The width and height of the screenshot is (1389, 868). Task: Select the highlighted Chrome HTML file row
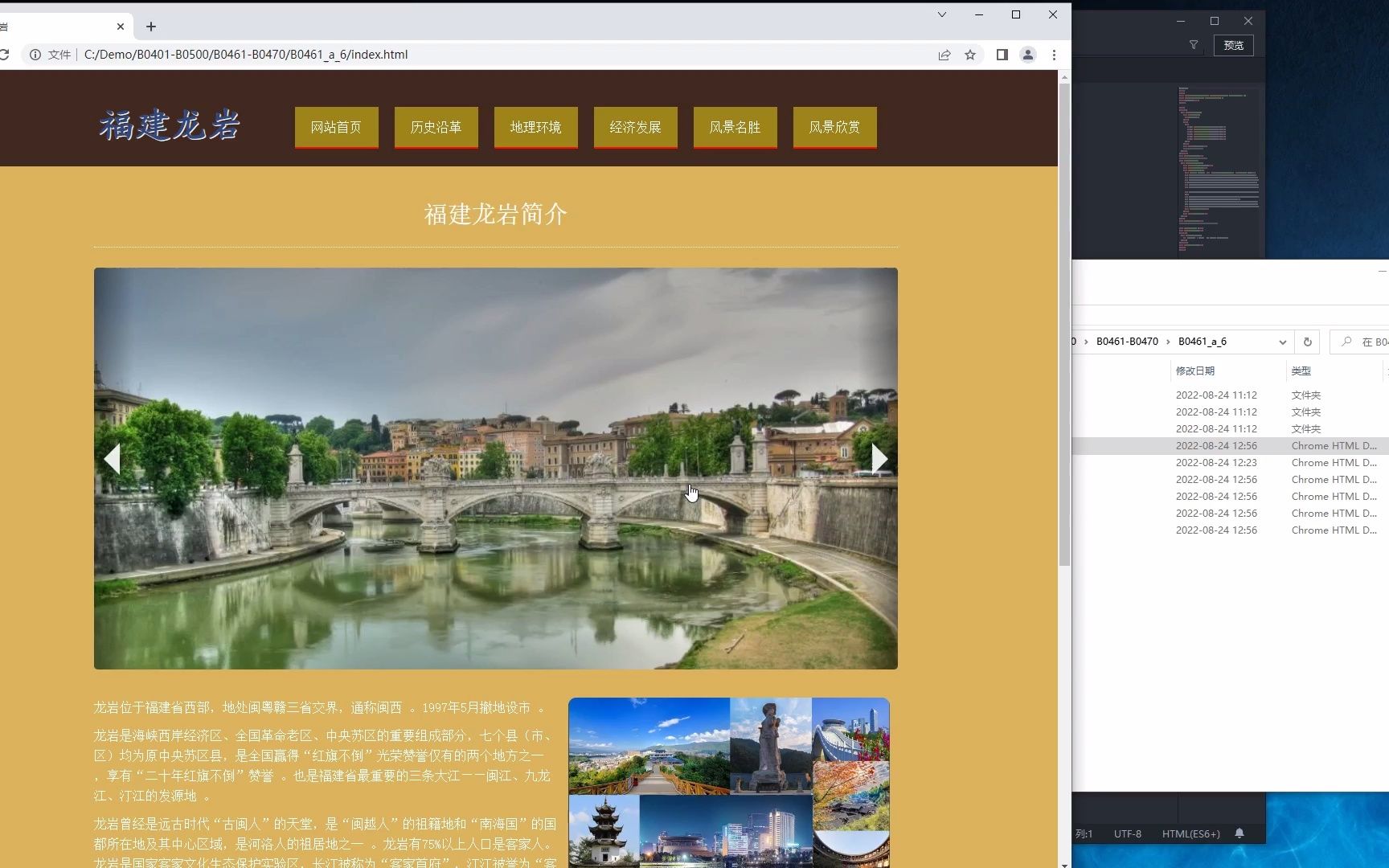(1231, 445)
